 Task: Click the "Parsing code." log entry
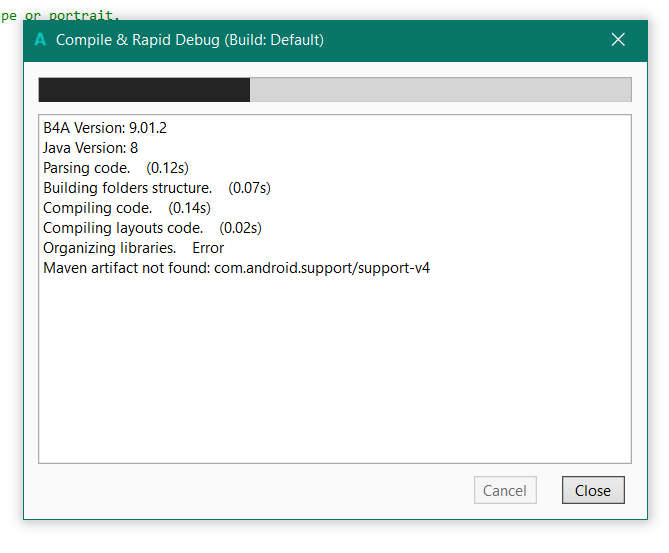coord(87,168)
